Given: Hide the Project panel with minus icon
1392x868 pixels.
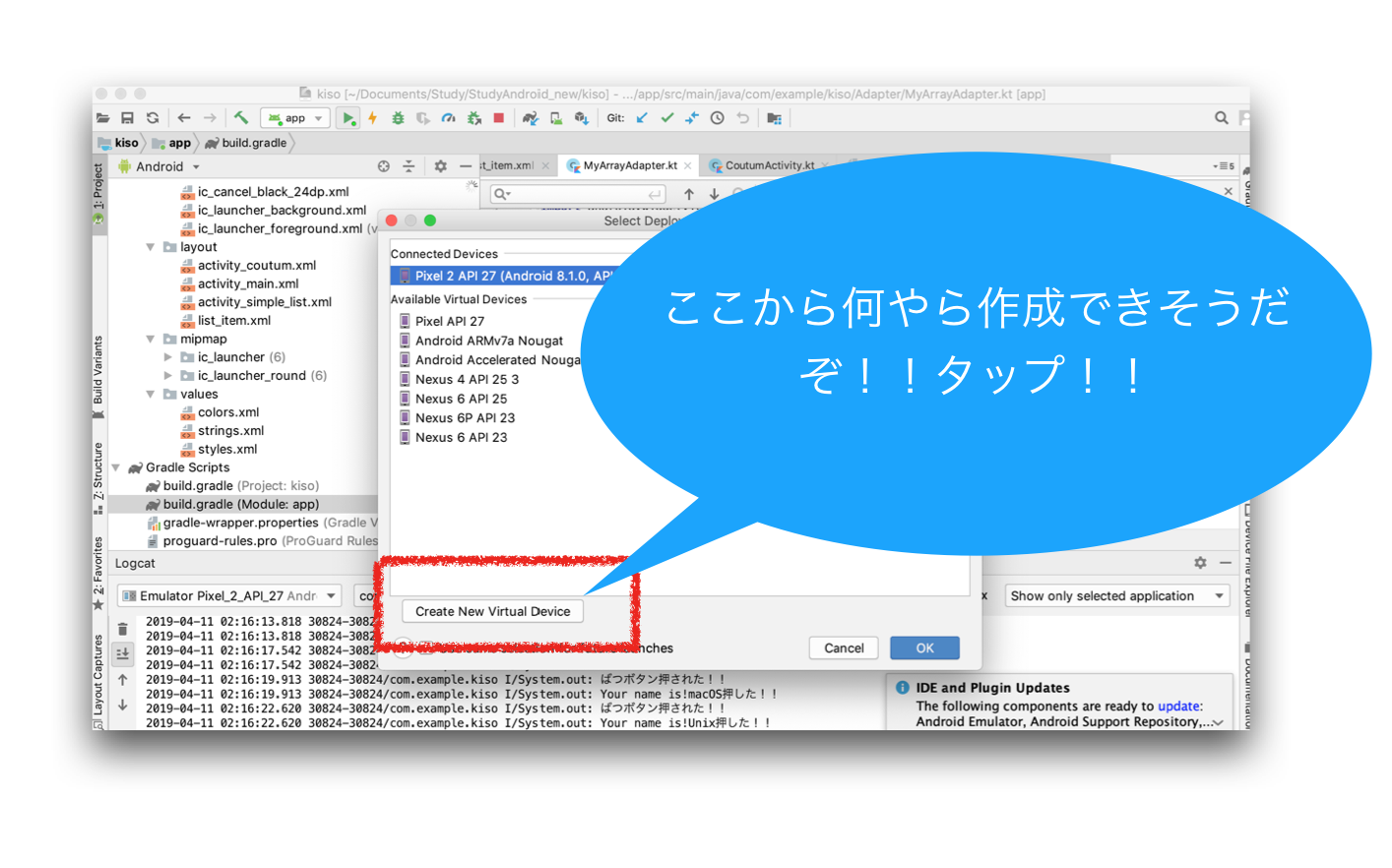Looking at the screenshot, I should pyautogui.click(x=465, y=167).
